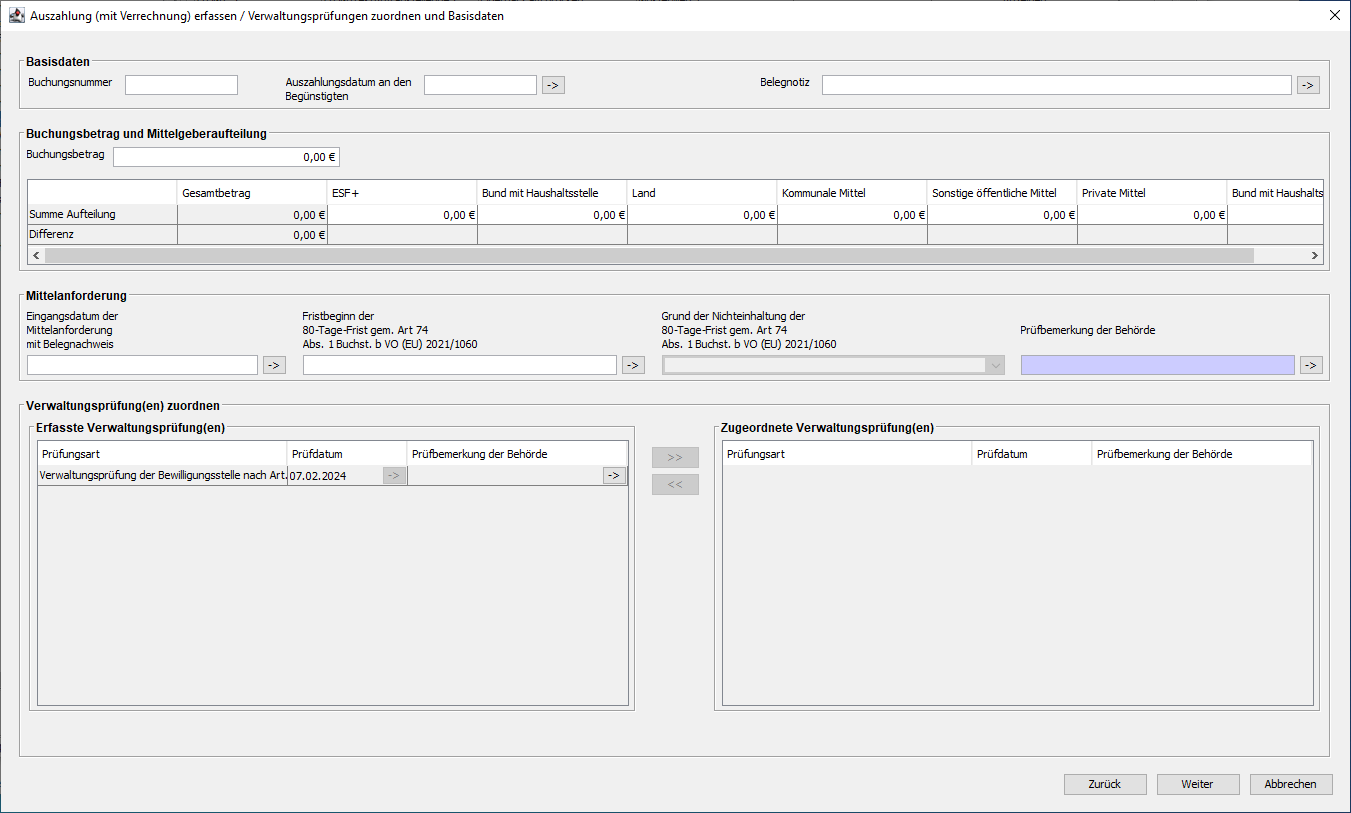
Task: Click arrow button next to Mittelanforderung Prüfbemerkung field
Action: (x=1311, y=365)
